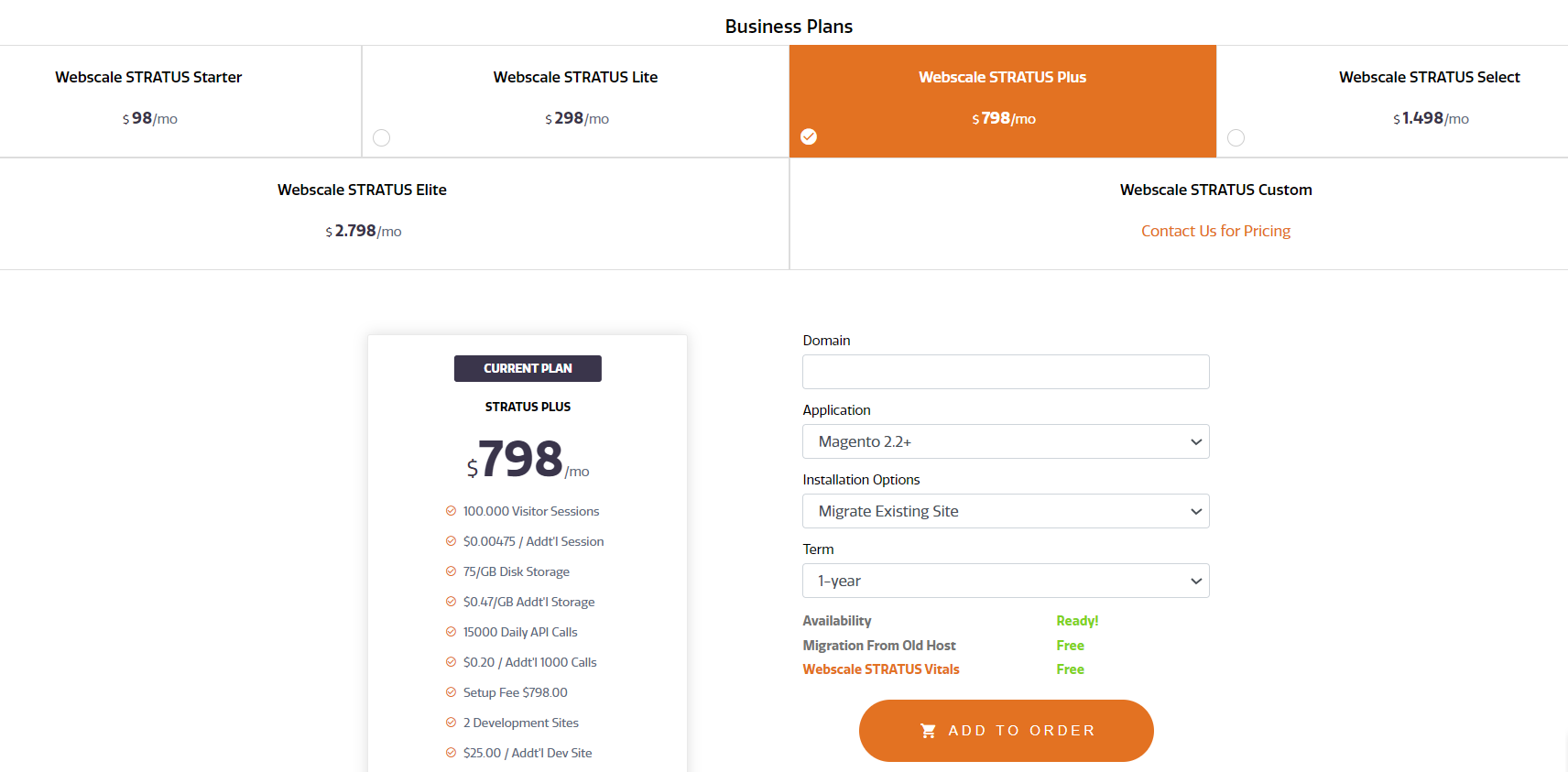The width and height of the screenshot is (1568, 772).
Task: Click check icon beside $0.47/GB Addt'l Storage
Action: pyautogui.click(x=451, y=602)
